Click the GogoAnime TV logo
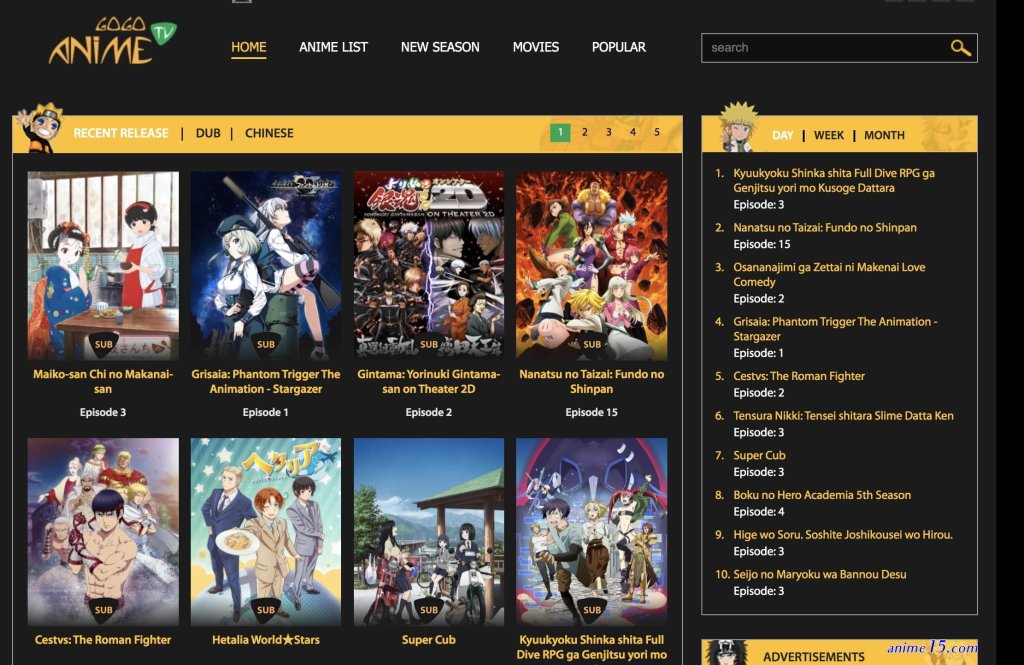This screenshot has height=665, width=1024. tap(112, 41)
